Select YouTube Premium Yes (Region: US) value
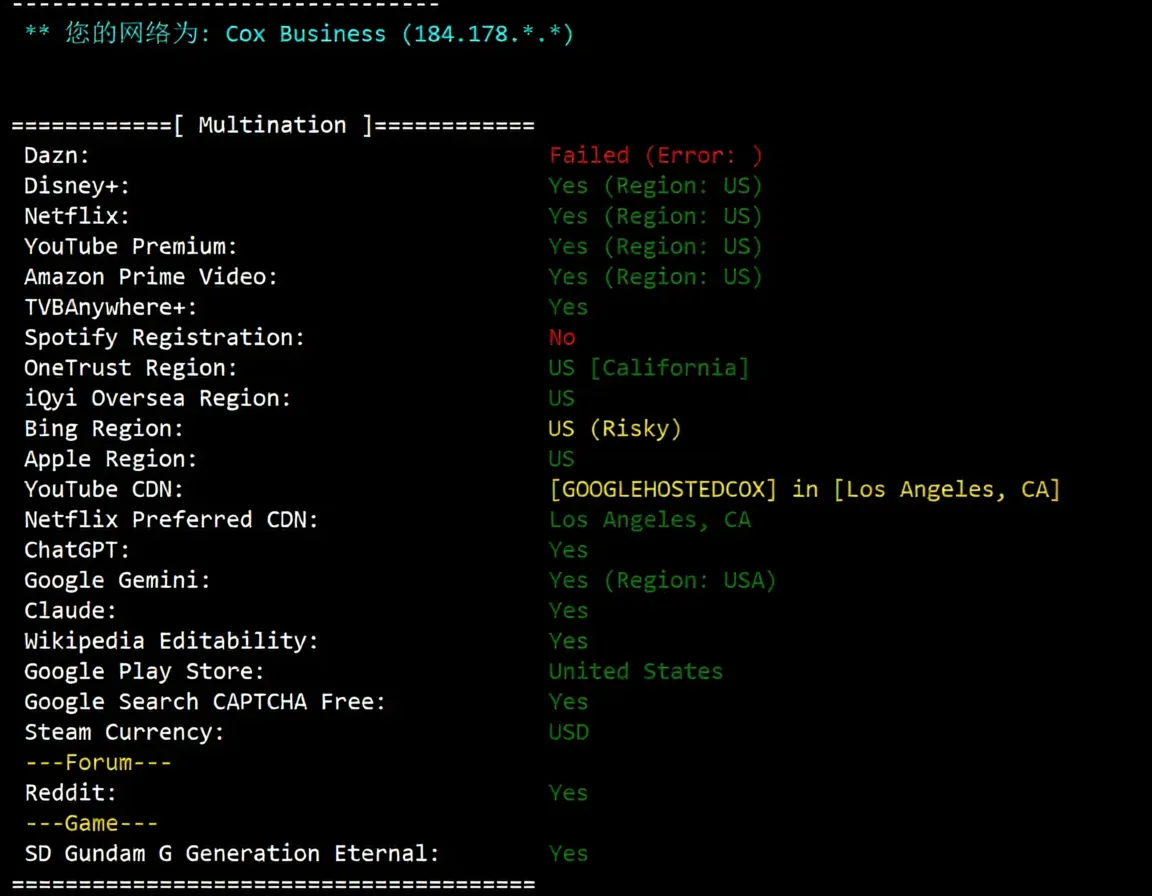Screen dimensions: 1152x896 [655, 247]
